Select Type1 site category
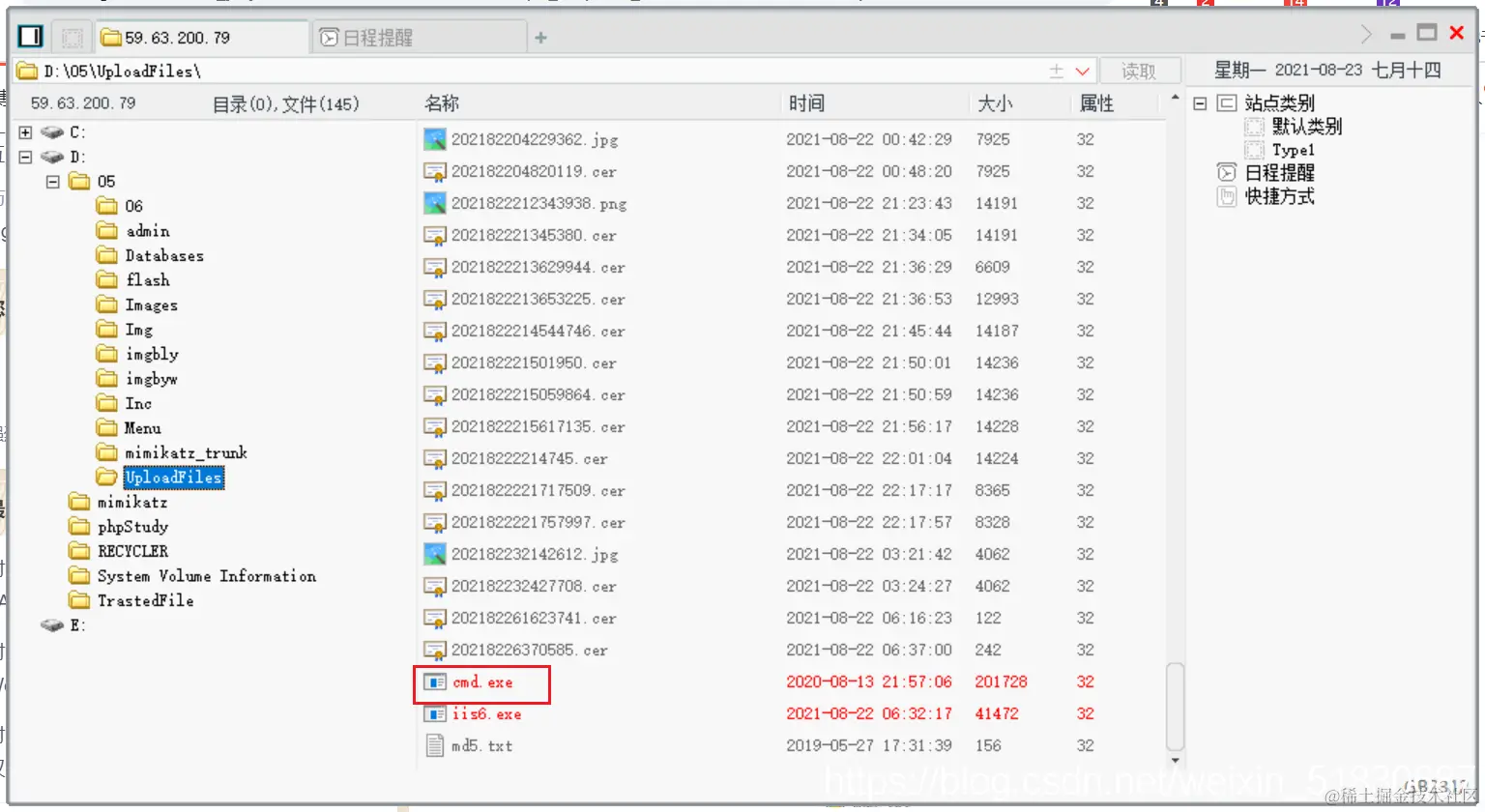Screen dimensions: 1485x812 [1293, 150]
